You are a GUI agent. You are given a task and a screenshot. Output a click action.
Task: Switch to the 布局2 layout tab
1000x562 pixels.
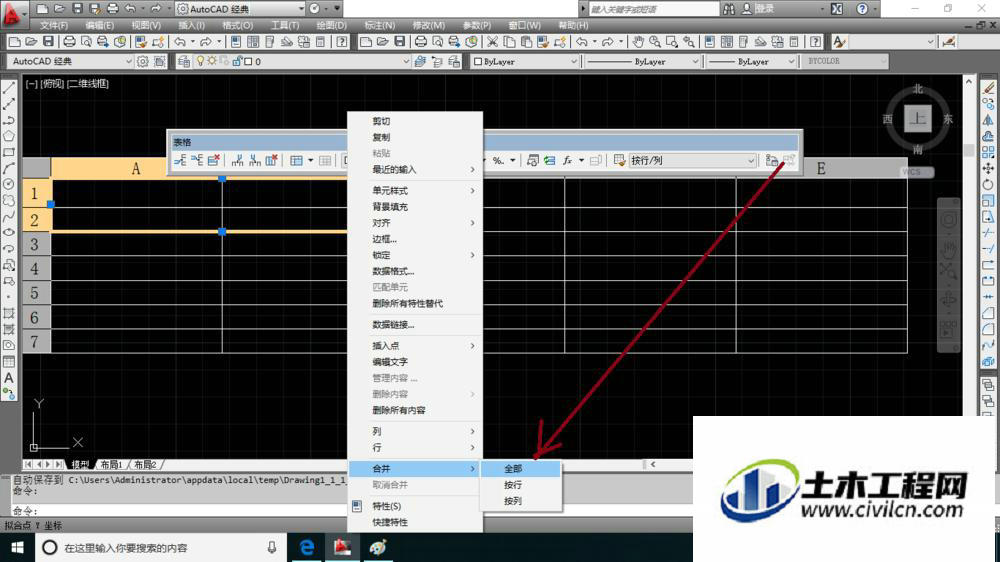pos(145,464)
